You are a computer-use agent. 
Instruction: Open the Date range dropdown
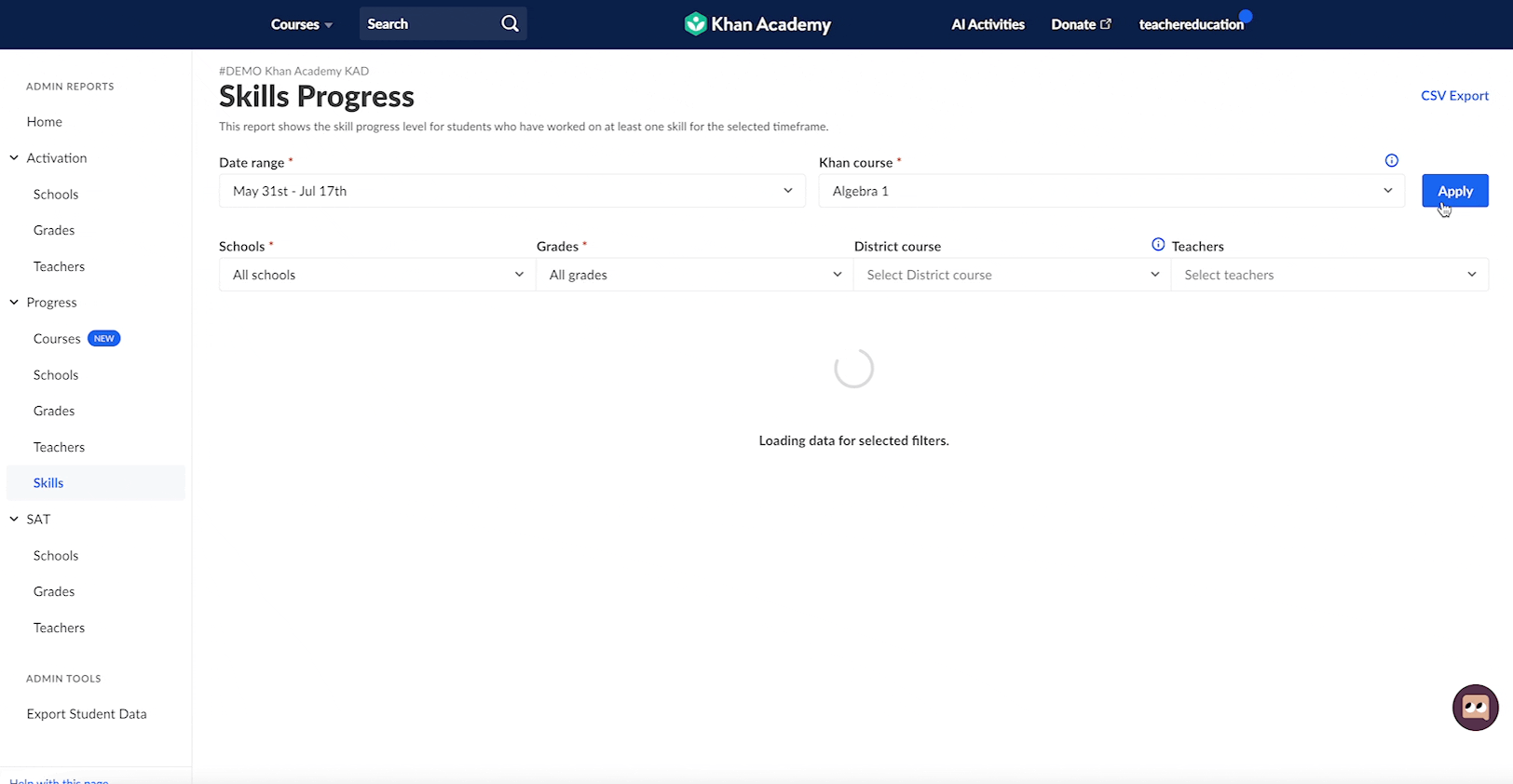click(512, 191)
